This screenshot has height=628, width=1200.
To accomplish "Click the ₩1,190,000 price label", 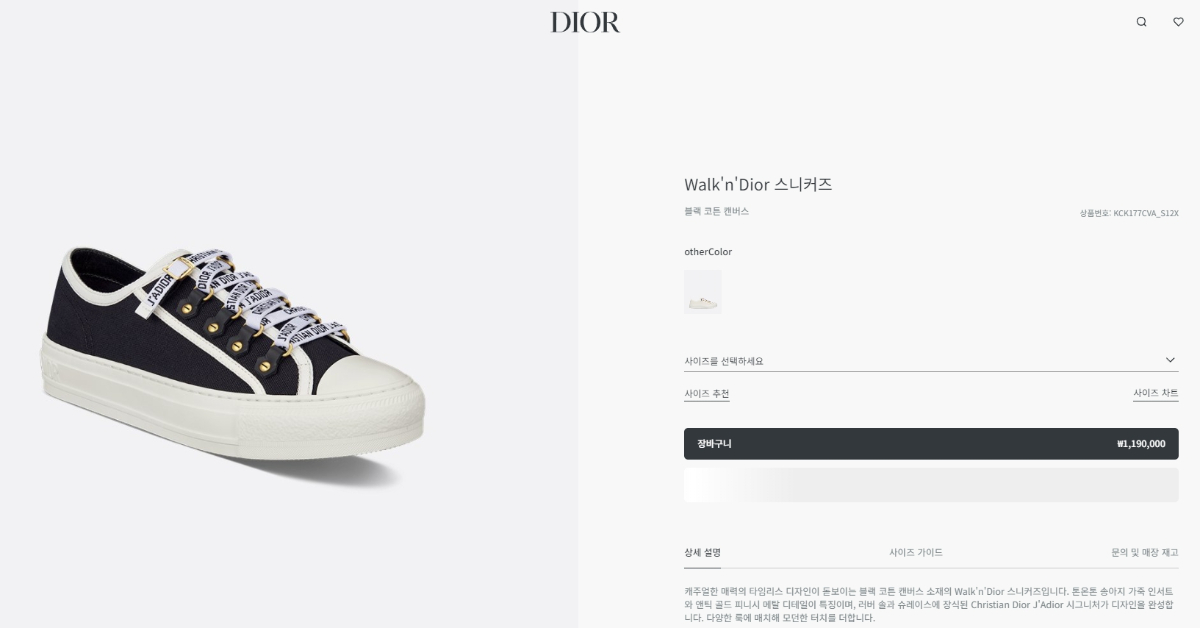I will (x=1141, y=444).
